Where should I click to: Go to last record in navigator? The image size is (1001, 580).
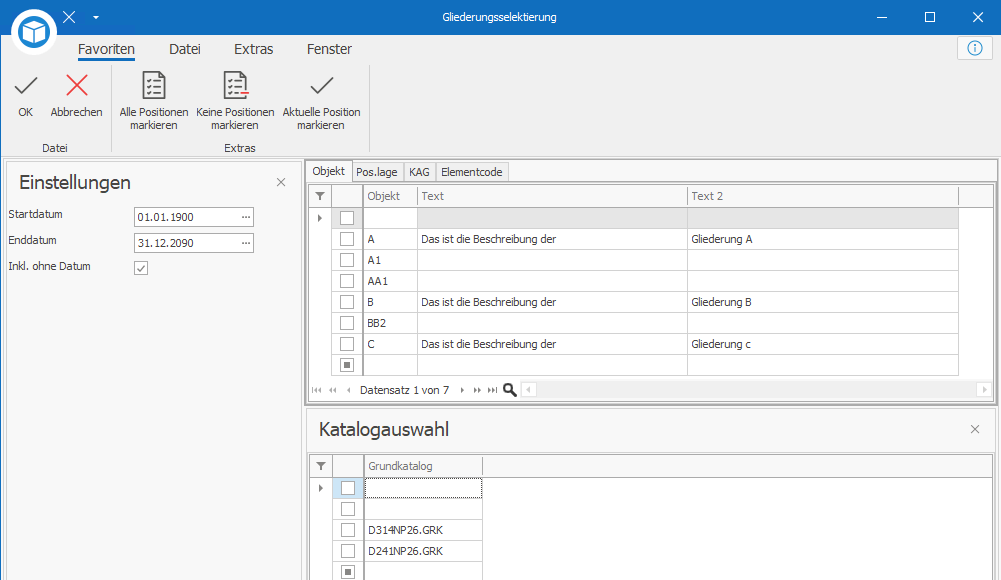click(492, 390)
